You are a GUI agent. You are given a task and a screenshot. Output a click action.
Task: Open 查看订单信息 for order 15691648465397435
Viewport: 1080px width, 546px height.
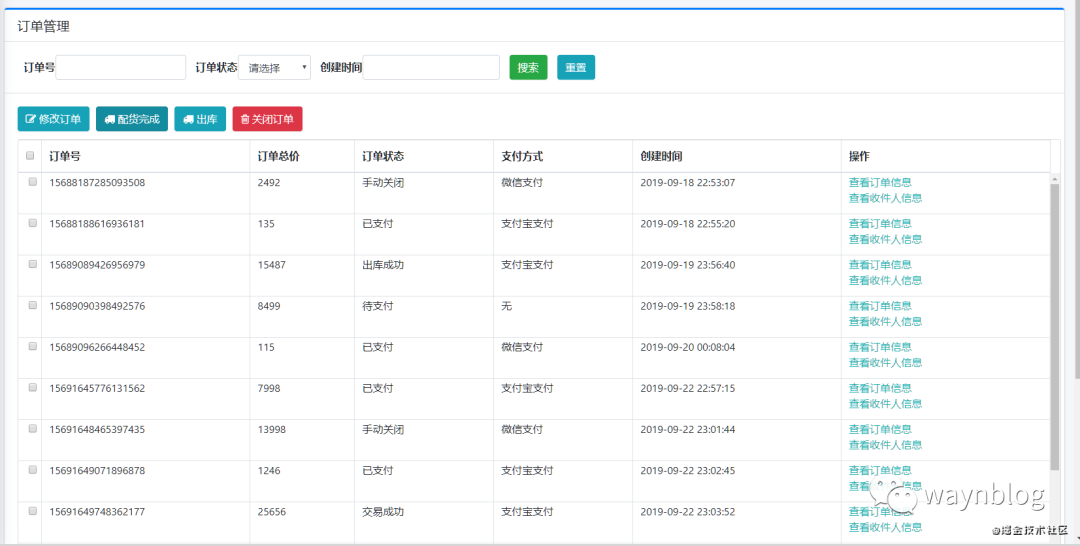880,429
